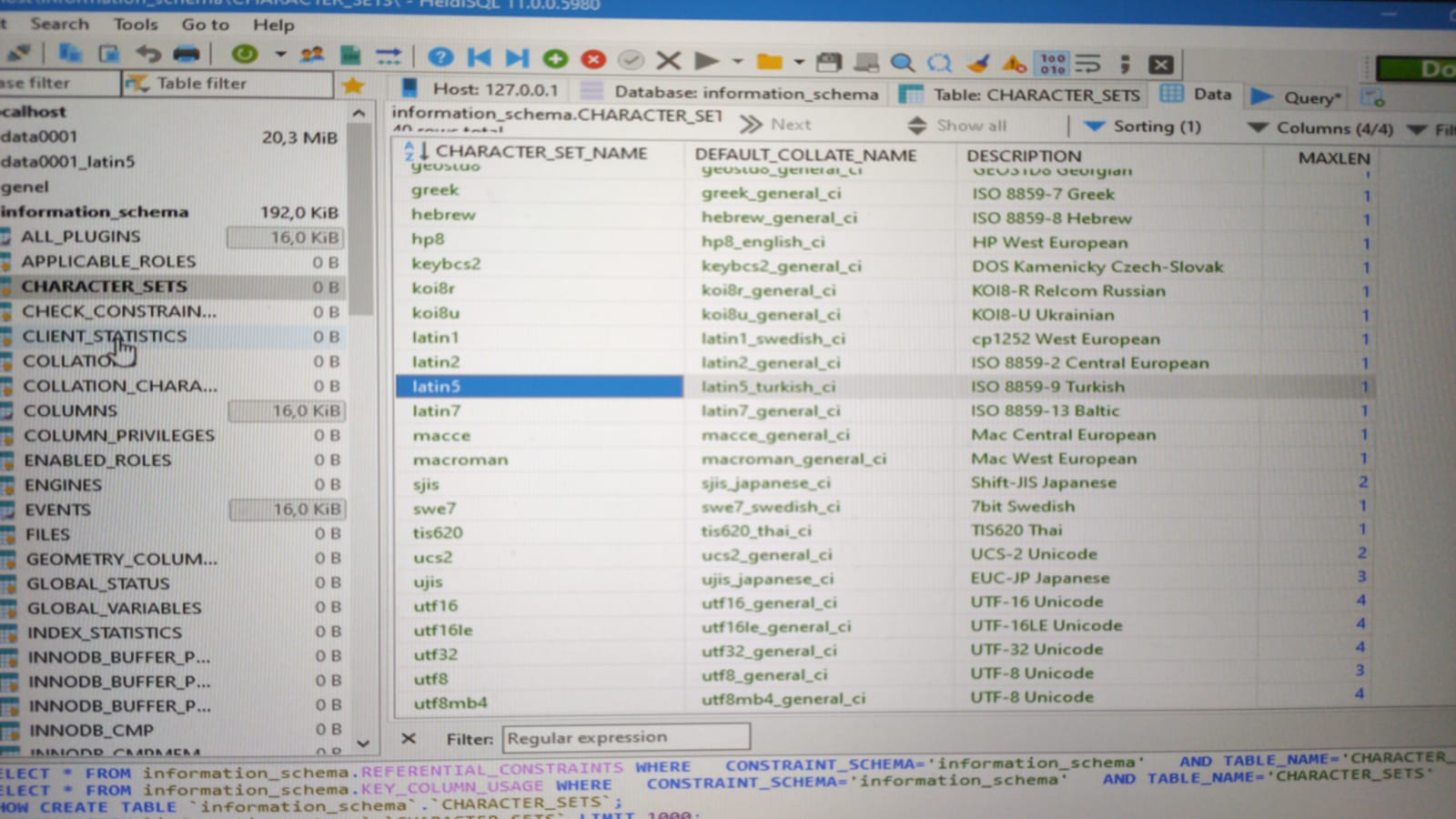Click red Delete row icon

(593, 59)
